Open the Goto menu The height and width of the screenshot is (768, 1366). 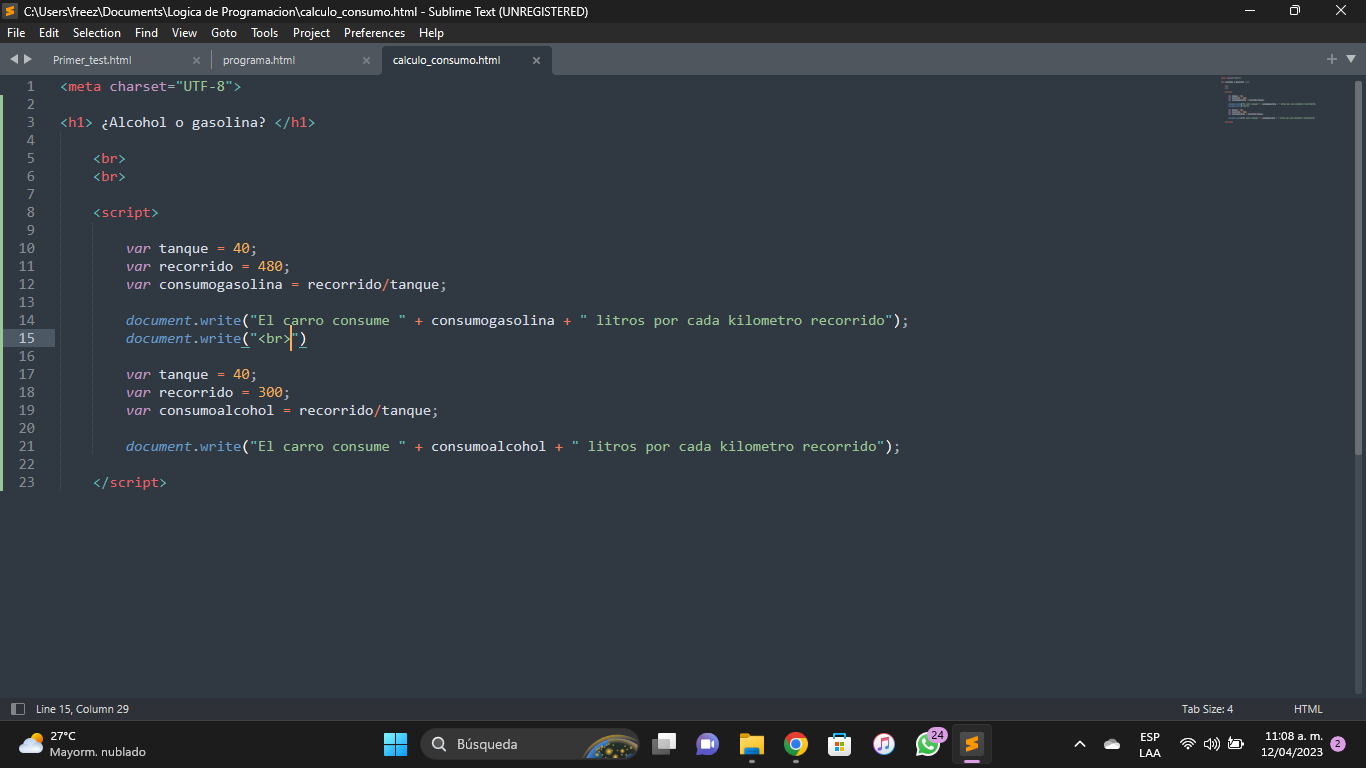224,33
